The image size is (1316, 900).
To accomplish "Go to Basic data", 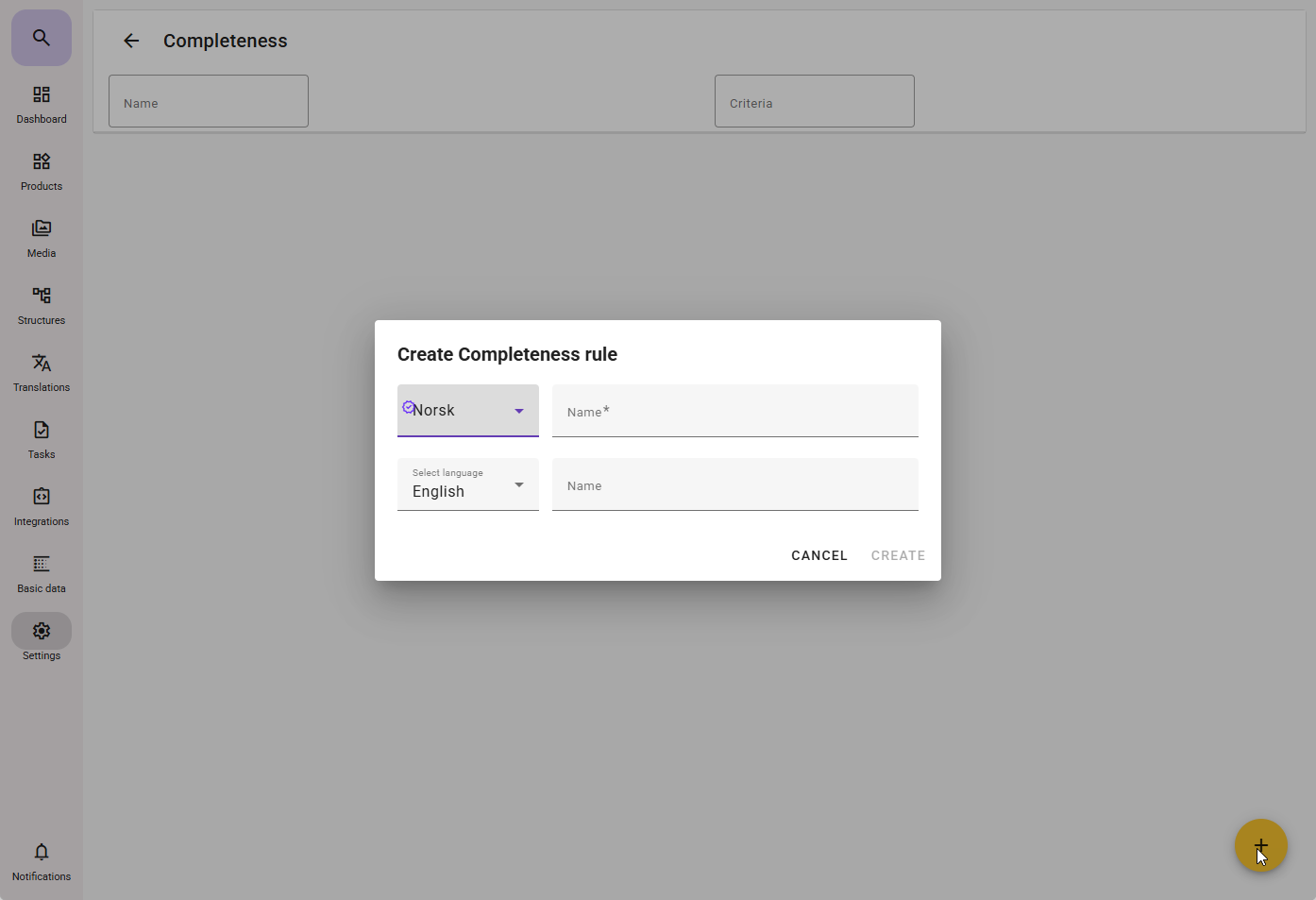I will point(42,574).
